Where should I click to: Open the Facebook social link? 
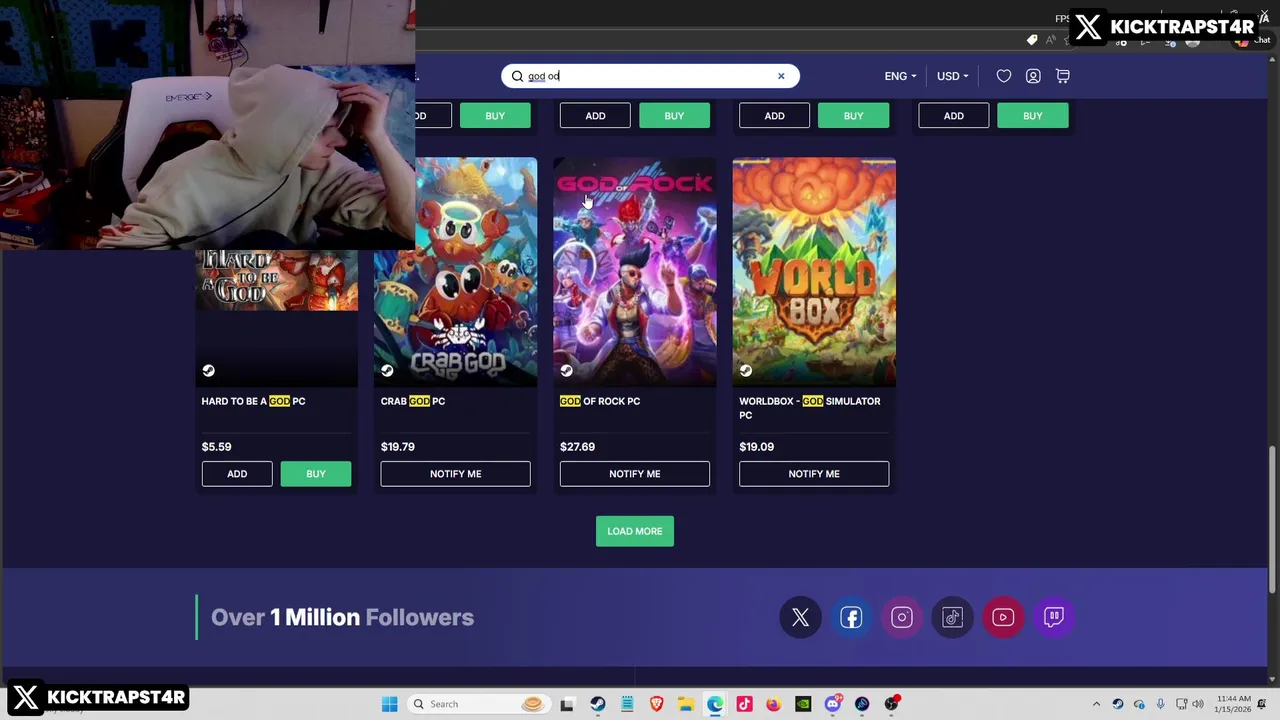pos(851,617)
